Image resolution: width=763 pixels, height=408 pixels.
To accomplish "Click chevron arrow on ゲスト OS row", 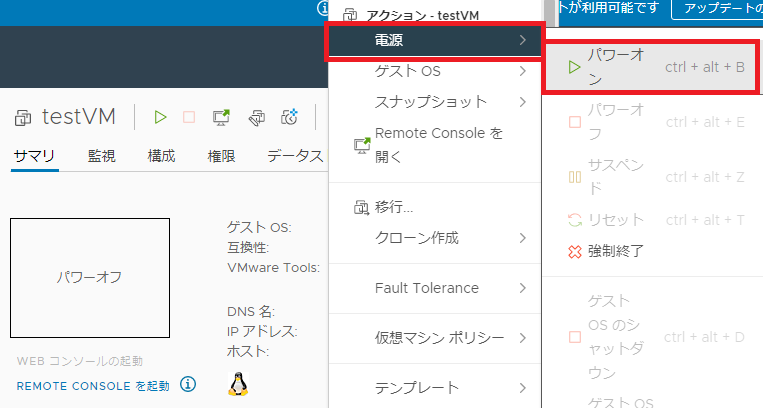I will 523,71.
